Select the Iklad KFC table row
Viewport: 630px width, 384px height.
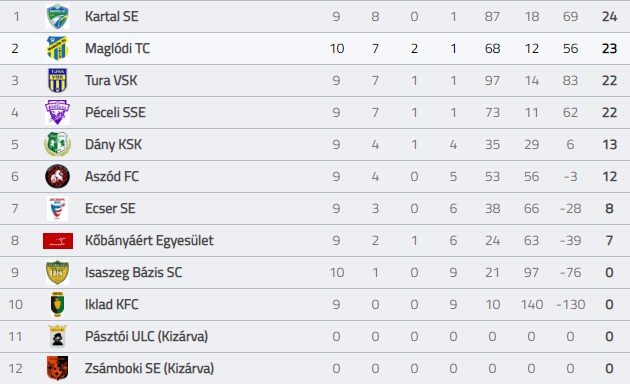click(x=315, y=304)
